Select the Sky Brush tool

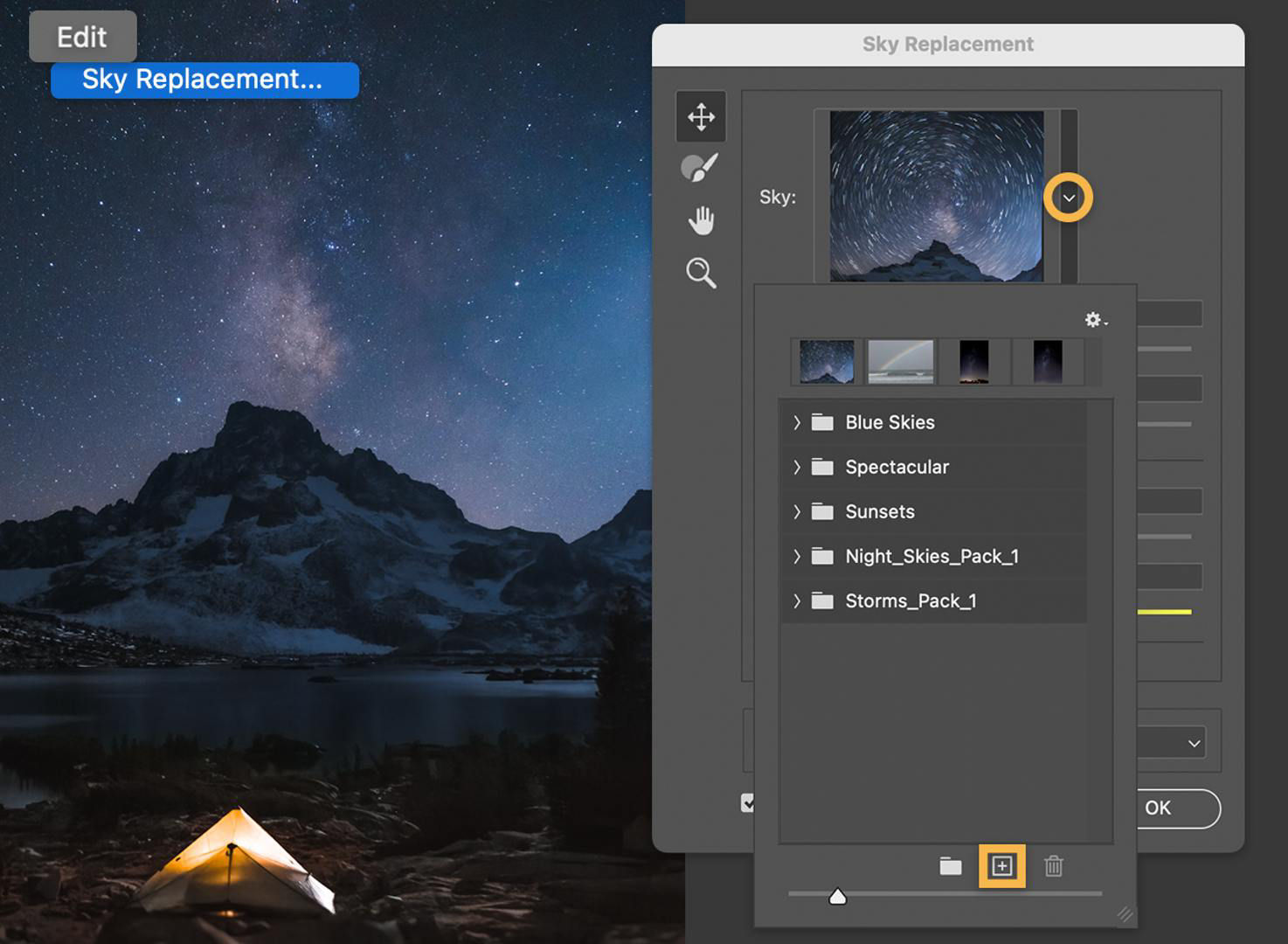702,167
